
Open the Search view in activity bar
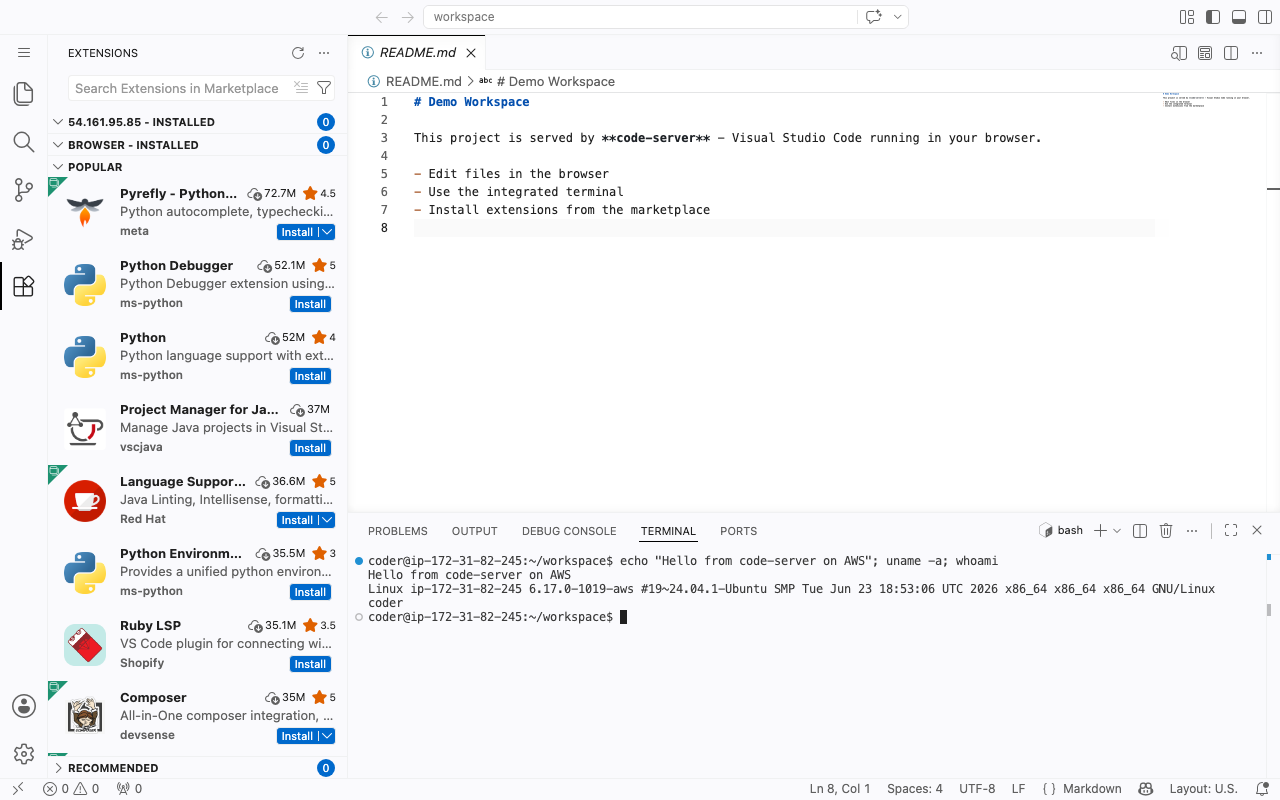point(24,142)
